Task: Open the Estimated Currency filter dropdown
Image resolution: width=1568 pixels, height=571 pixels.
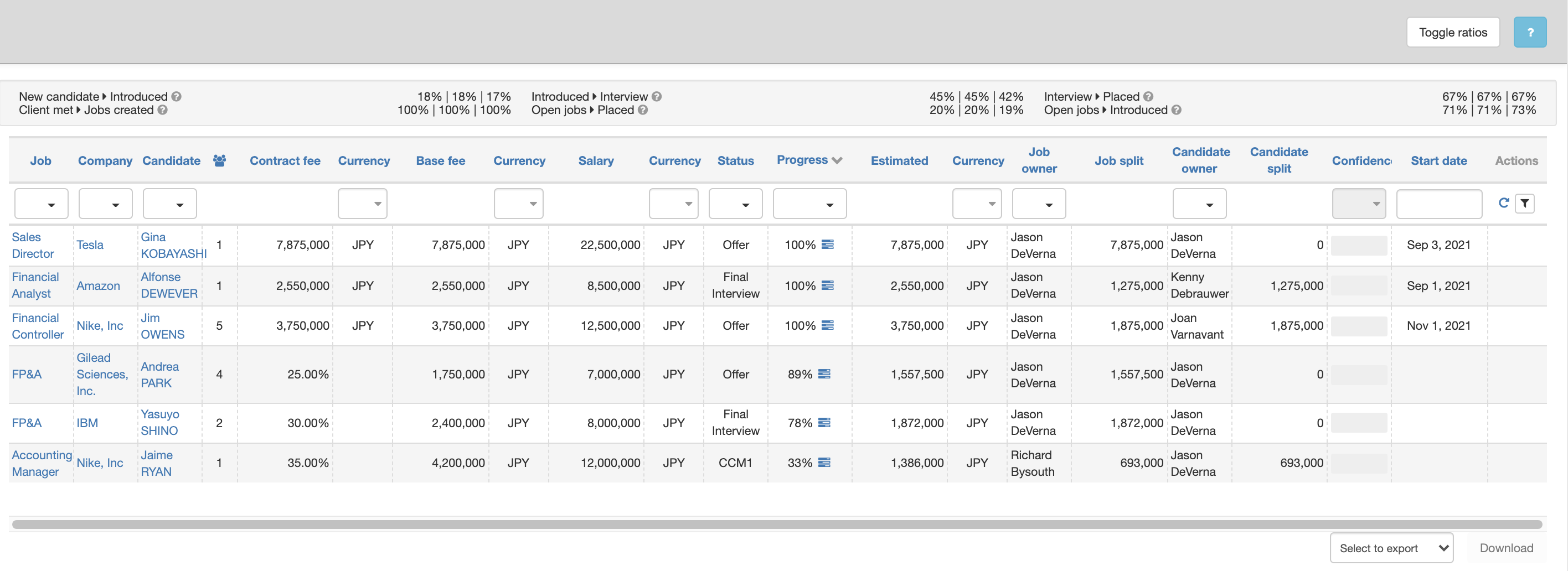Action: 977,204
